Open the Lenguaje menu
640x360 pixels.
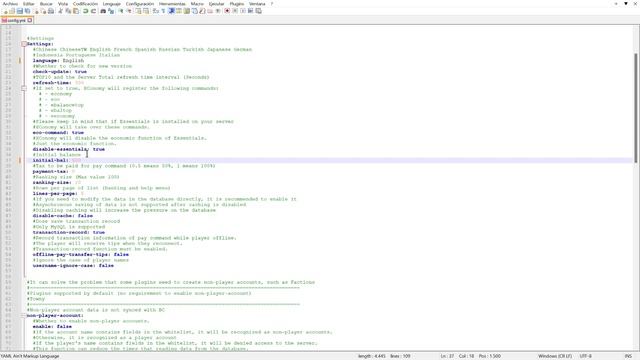point(111,4)
